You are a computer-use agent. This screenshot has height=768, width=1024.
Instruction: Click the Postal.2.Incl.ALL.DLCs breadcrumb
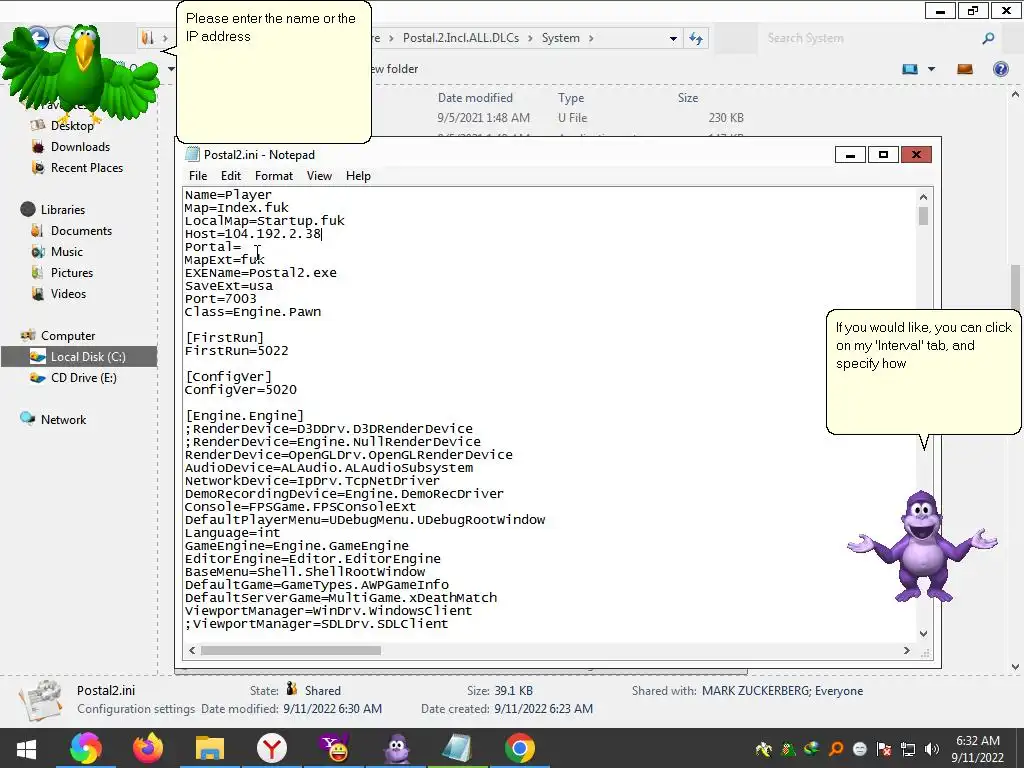pyautogui.click(x=460, y=39)
